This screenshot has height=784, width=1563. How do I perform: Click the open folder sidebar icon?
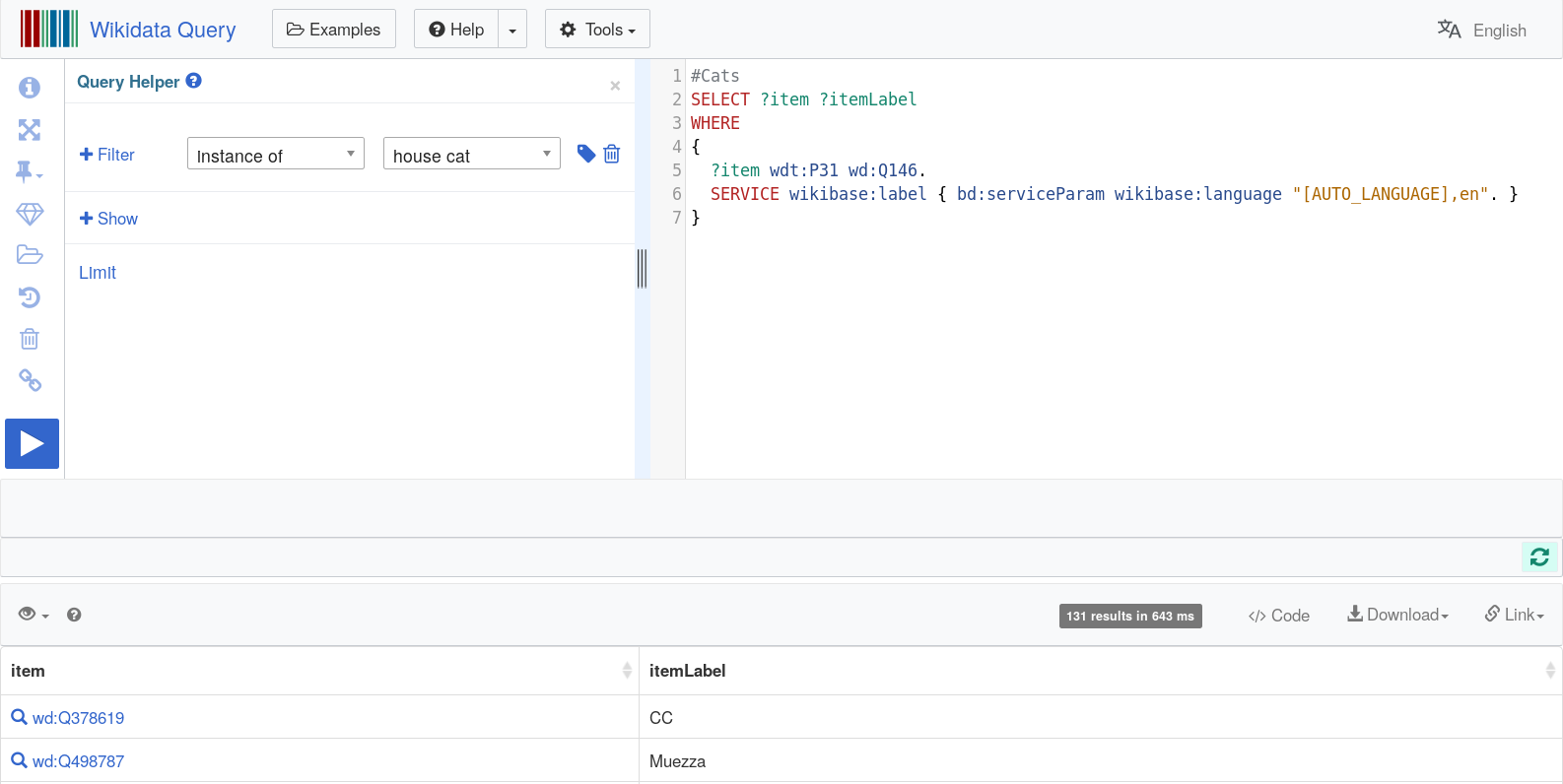[30, 255]
